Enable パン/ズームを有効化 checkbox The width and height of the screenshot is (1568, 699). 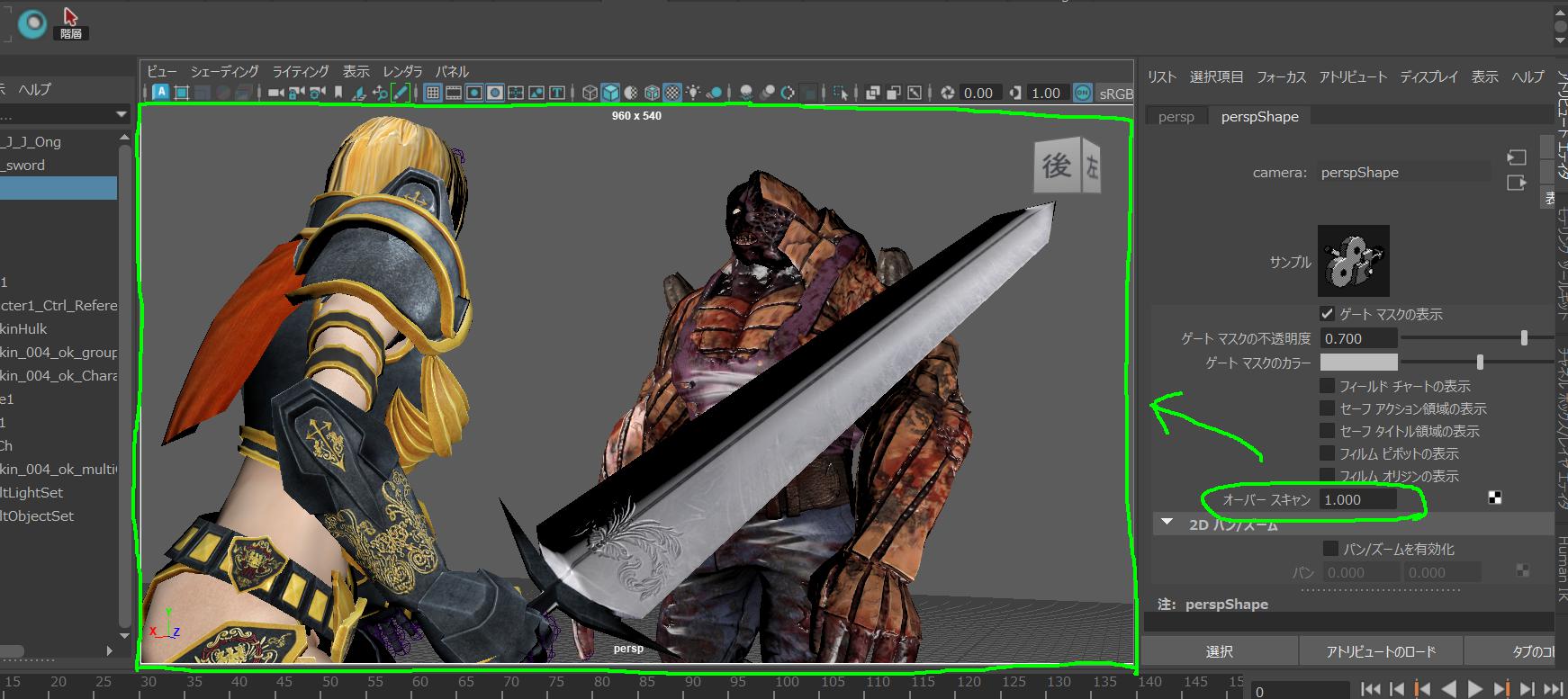click(x=1330, y=549)
